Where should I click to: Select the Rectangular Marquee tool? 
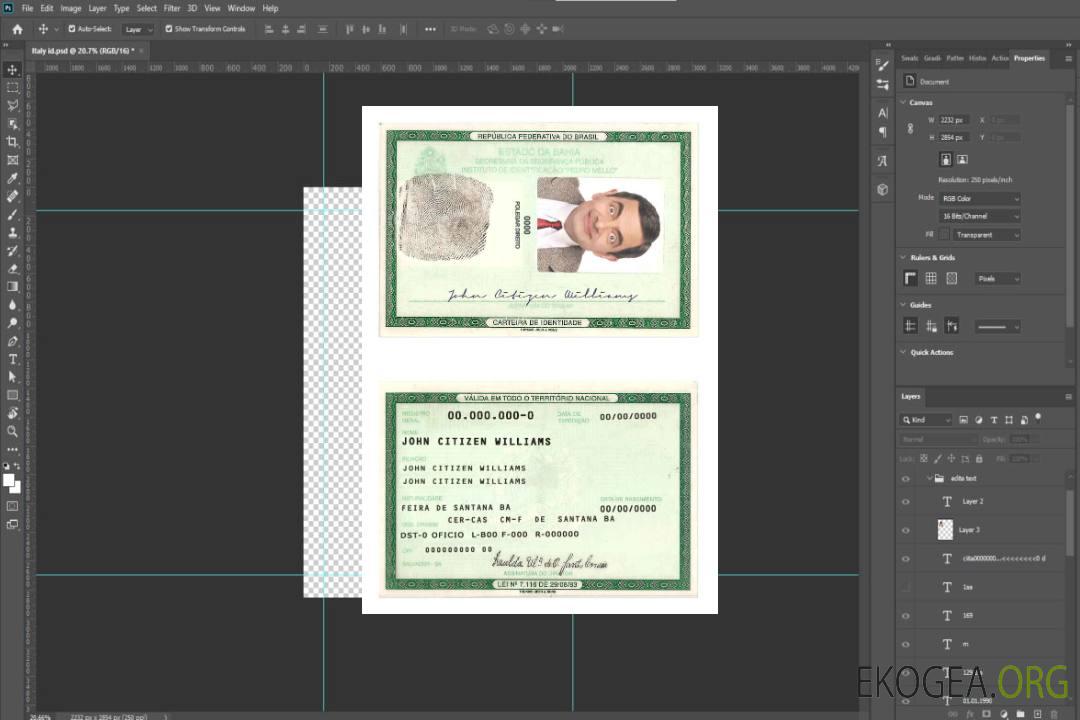(12, 88)
